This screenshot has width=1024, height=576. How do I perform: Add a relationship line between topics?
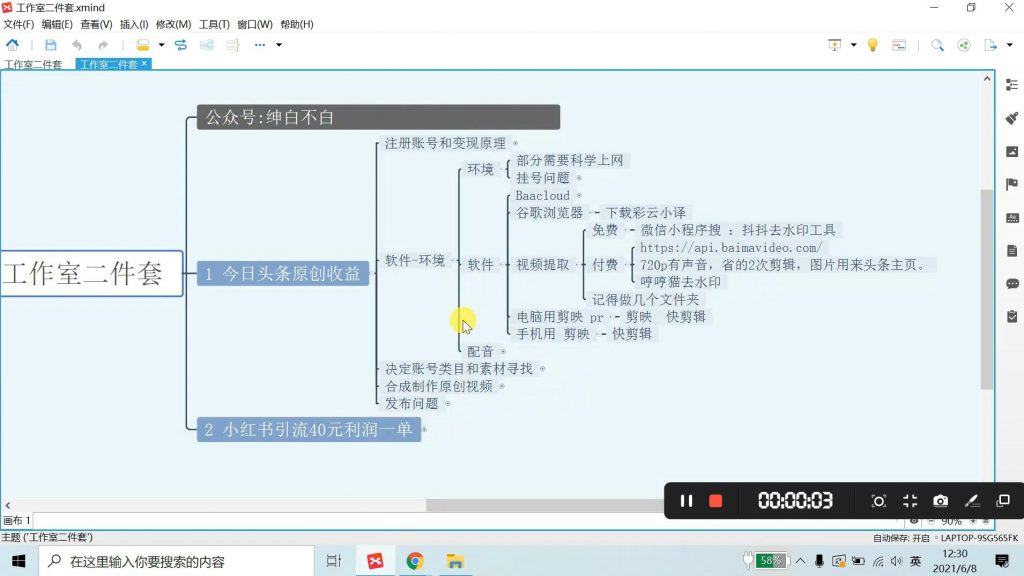coord(181,45)
